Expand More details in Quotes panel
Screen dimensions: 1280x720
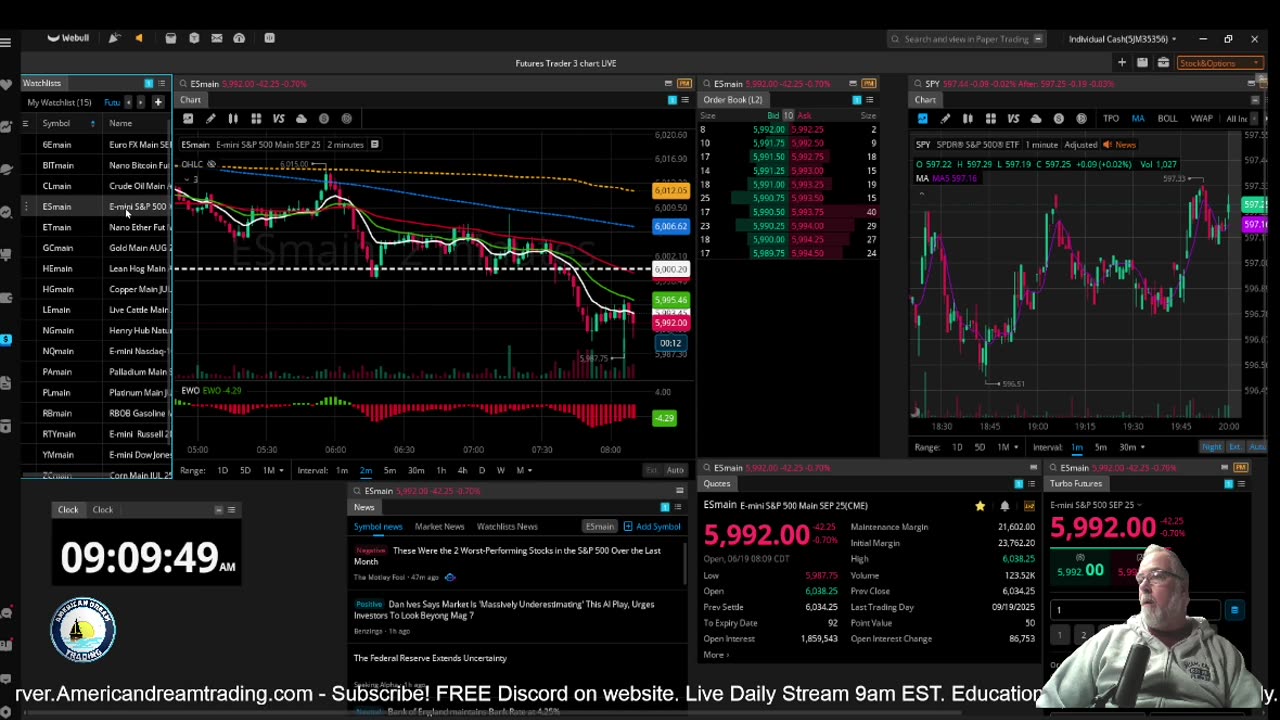716,655
